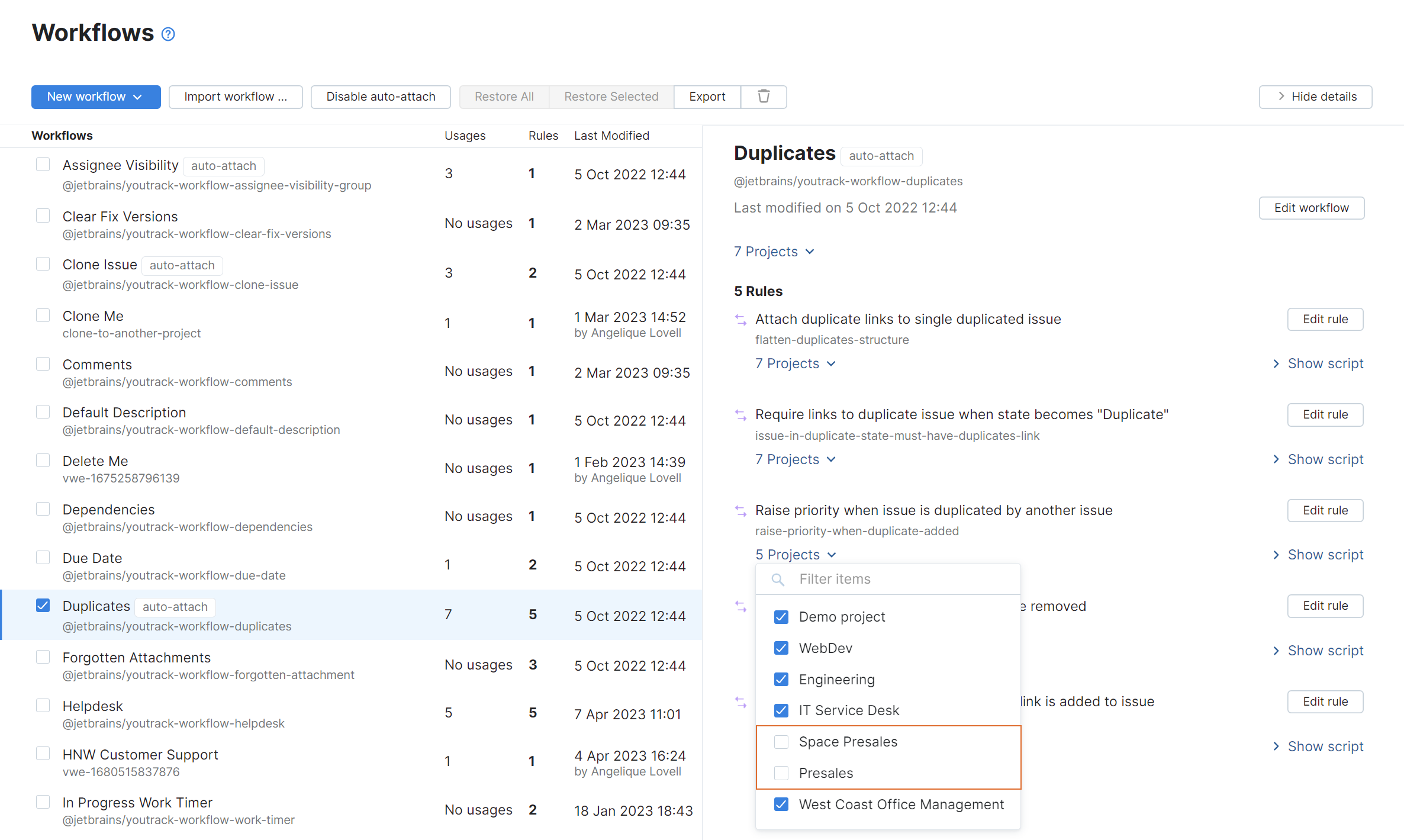Viewport: 1404px width, 840px height.
Task: Click Edit rule for the "Require links to duplicate" rule
Action: coord(1325,414)
